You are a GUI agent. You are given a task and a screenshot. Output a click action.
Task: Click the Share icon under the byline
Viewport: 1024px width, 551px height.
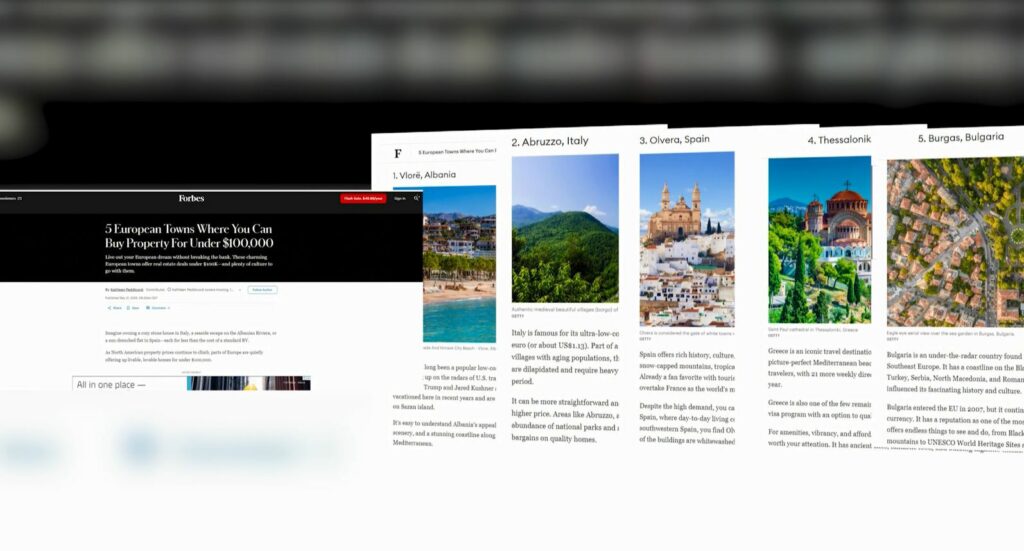coord(114,308)
